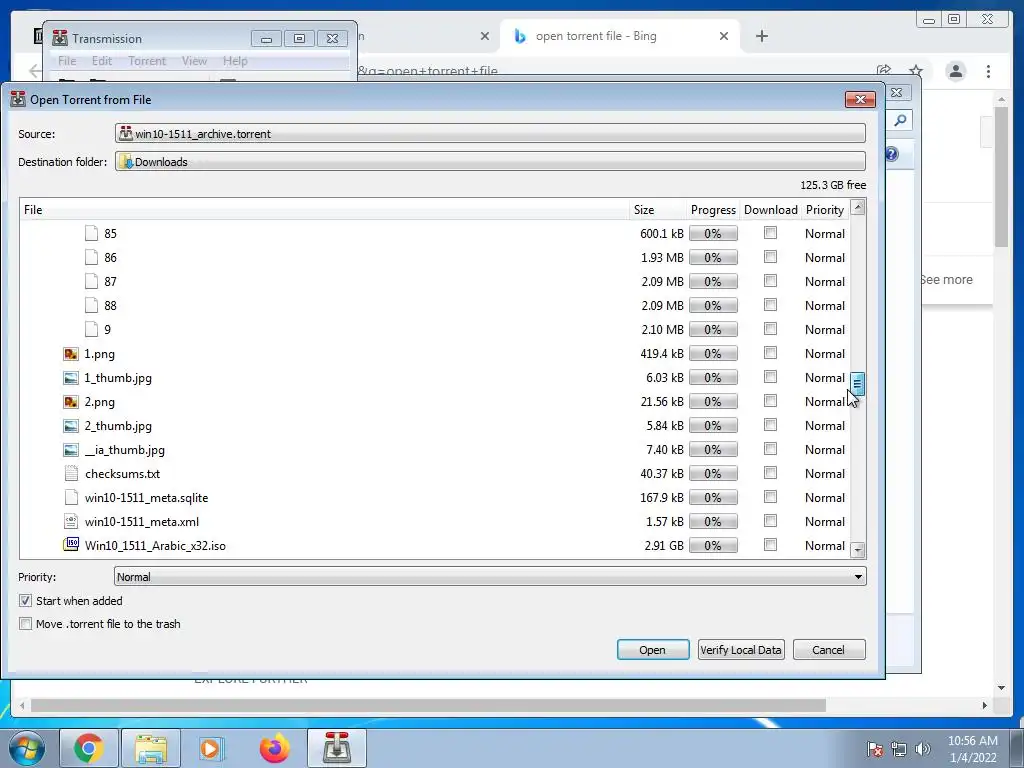Click the file list scroll up arrow
This screenshot has height=768, width=1024.
[858, 208]
